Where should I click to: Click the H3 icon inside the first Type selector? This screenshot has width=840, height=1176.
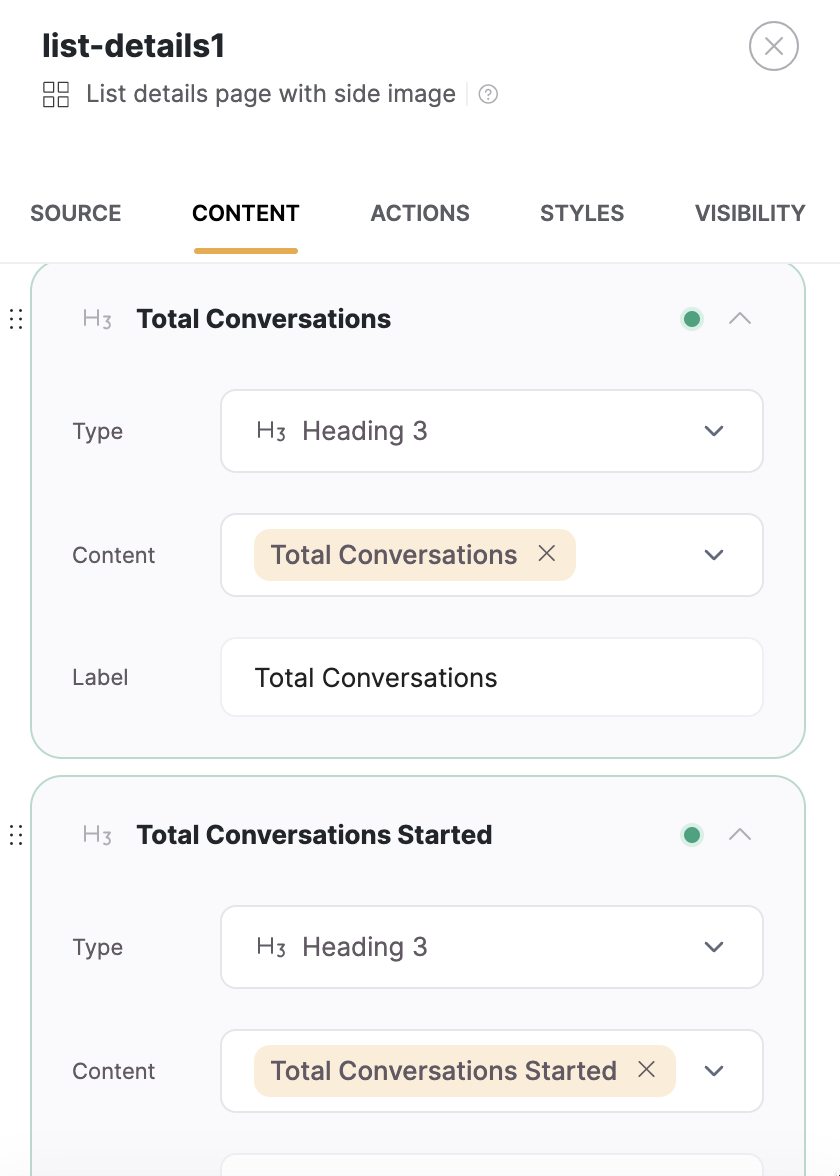click(272, 431)
